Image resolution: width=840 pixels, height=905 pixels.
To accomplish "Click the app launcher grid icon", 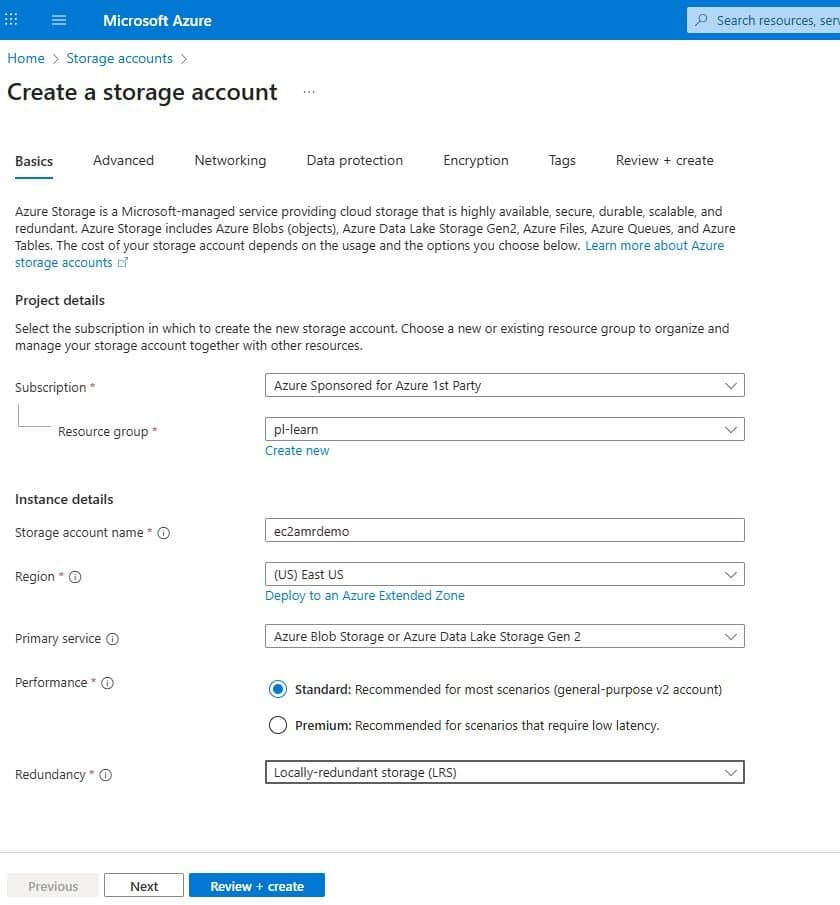I will (11, 20).
